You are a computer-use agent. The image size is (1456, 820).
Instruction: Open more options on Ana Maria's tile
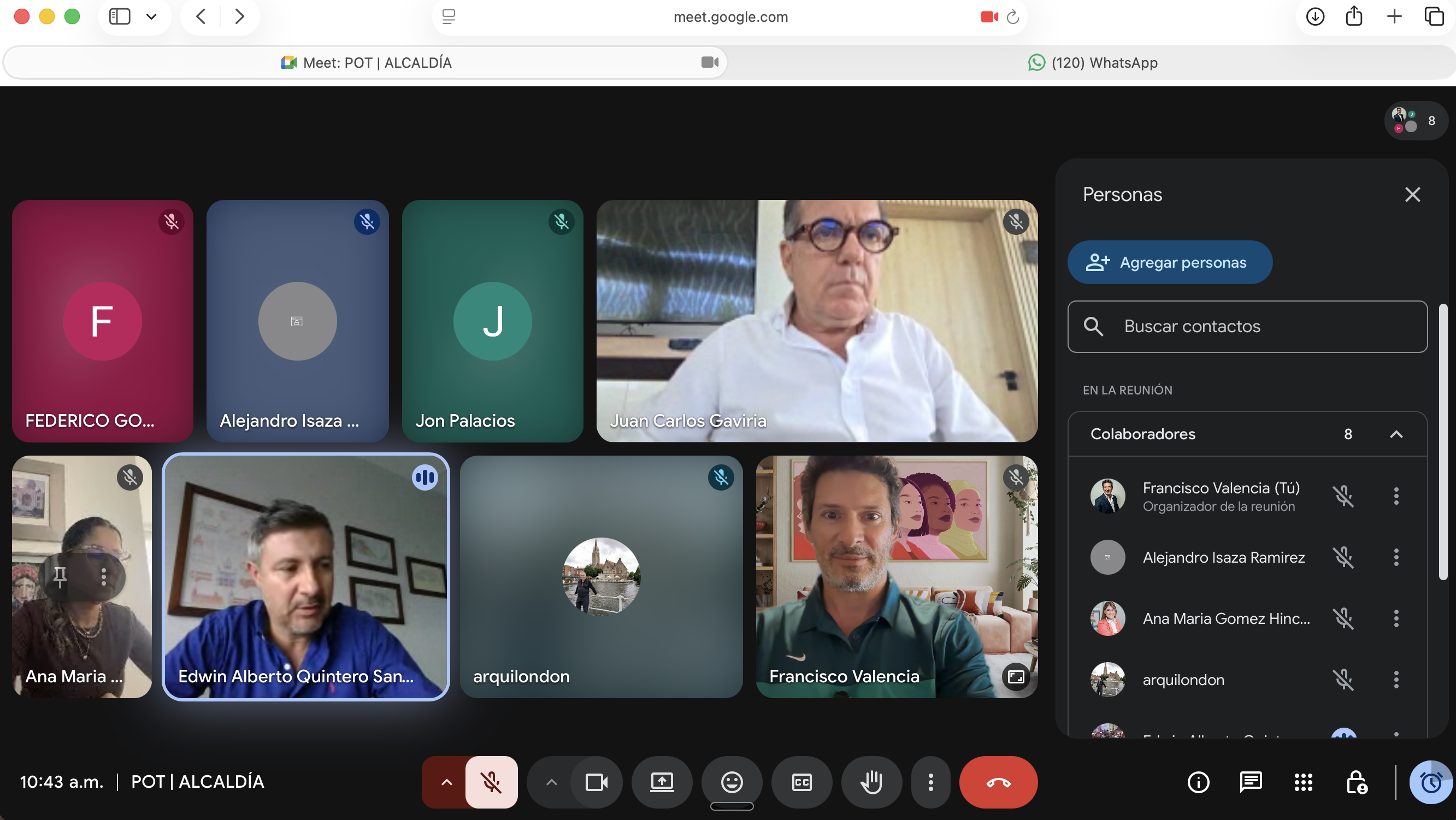click(x=103, y=576)
